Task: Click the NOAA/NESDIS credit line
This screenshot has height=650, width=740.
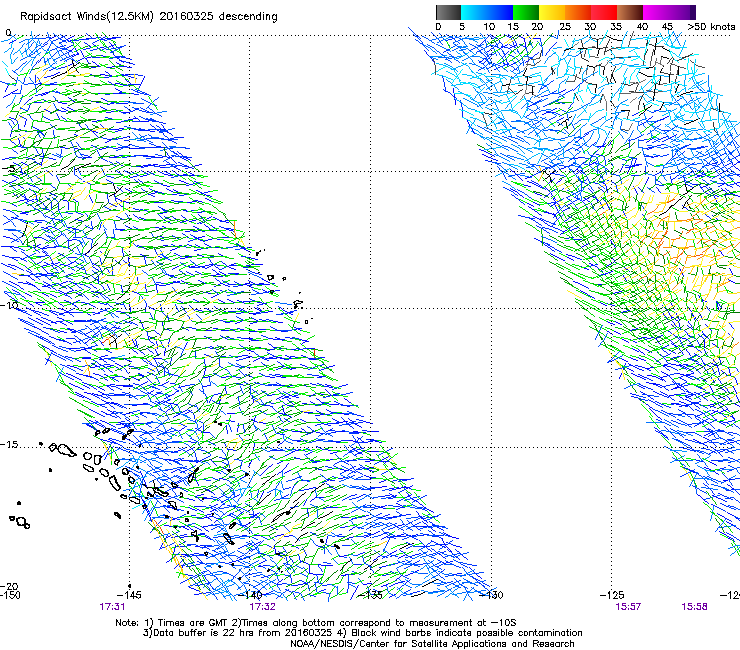Action: tap(432, 644)
